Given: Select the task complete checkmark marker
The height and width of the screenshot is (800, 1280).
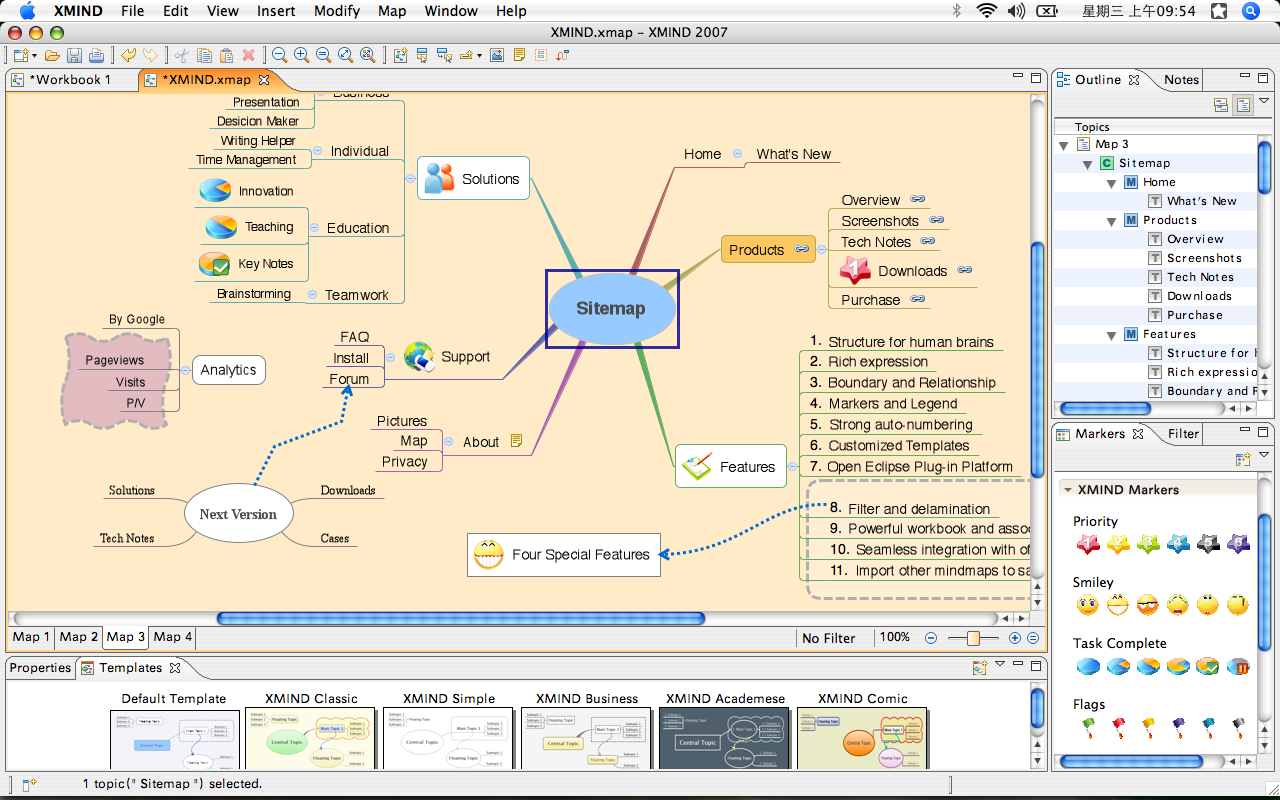Looking at the screenshot, I should (x=1208, y=666).
